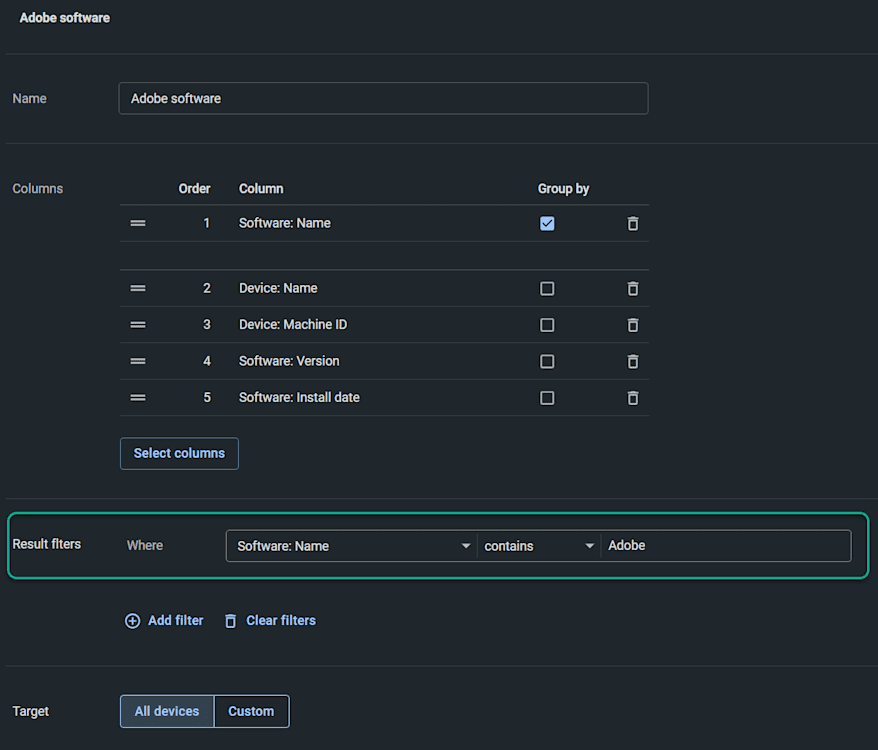The width and height of the screenshot is (878, 750).
Task: Remove the Device: Machine ID column
Action: (633, 325)
